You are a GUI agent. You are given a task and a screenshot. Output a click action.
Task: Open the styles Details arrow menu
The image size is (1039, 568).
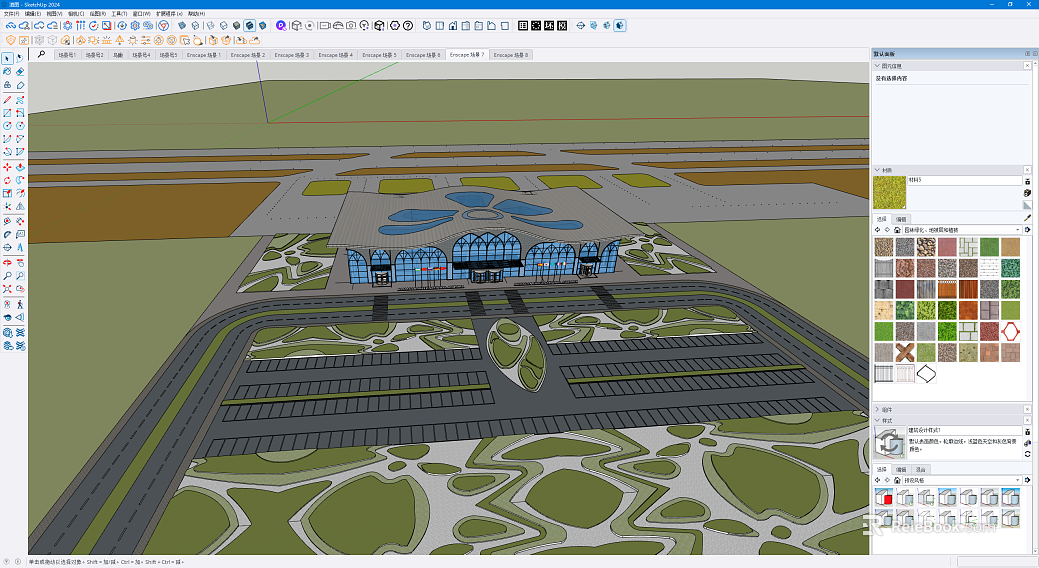(1028, 480)
